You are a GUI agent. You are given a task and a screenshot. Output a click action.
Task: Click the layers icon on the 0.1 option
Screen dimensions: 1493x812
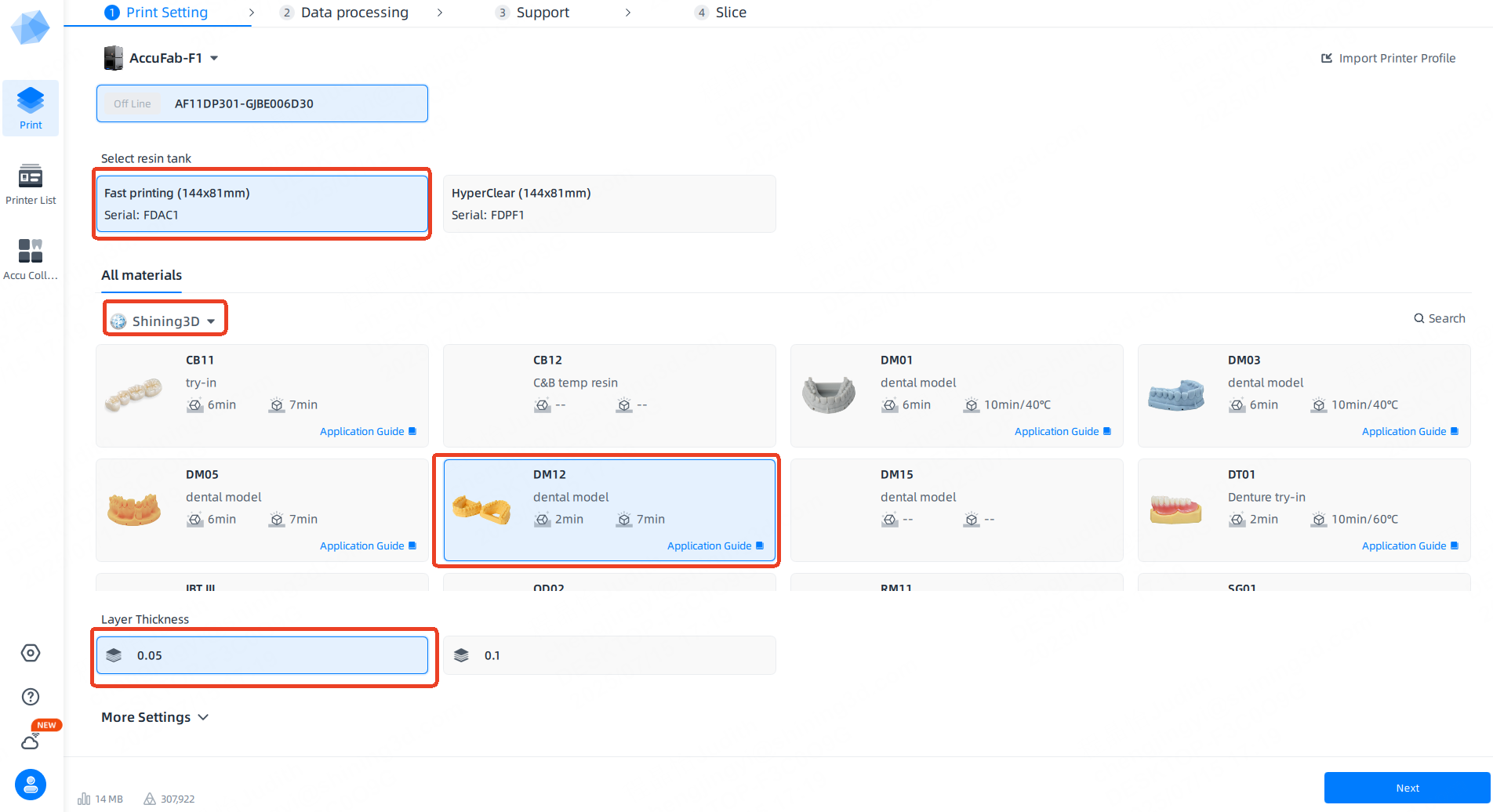pyautogui.click(x=461, y=655)
